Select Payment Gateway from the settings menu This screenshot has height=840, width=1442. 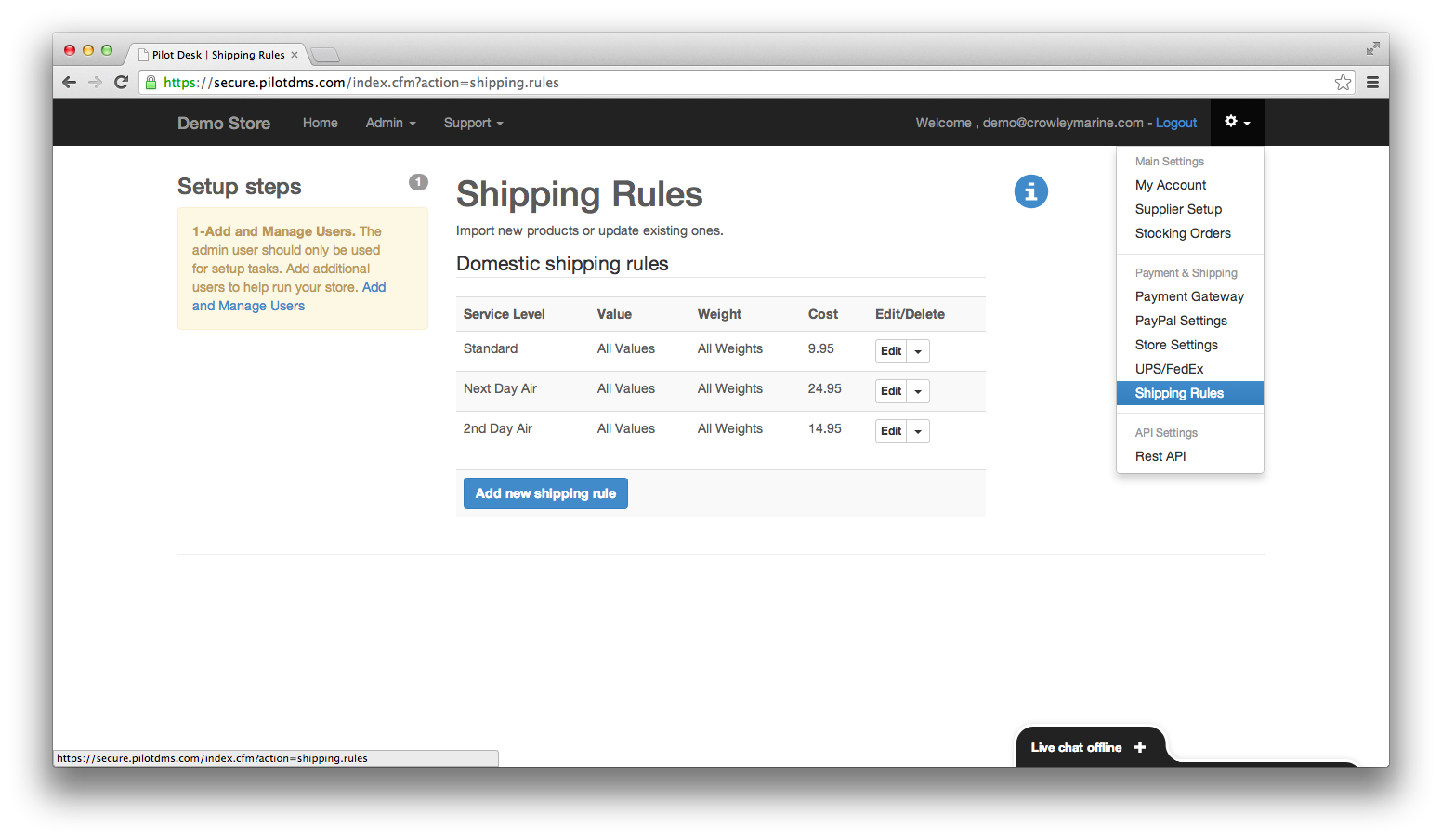coord(1189,295)
